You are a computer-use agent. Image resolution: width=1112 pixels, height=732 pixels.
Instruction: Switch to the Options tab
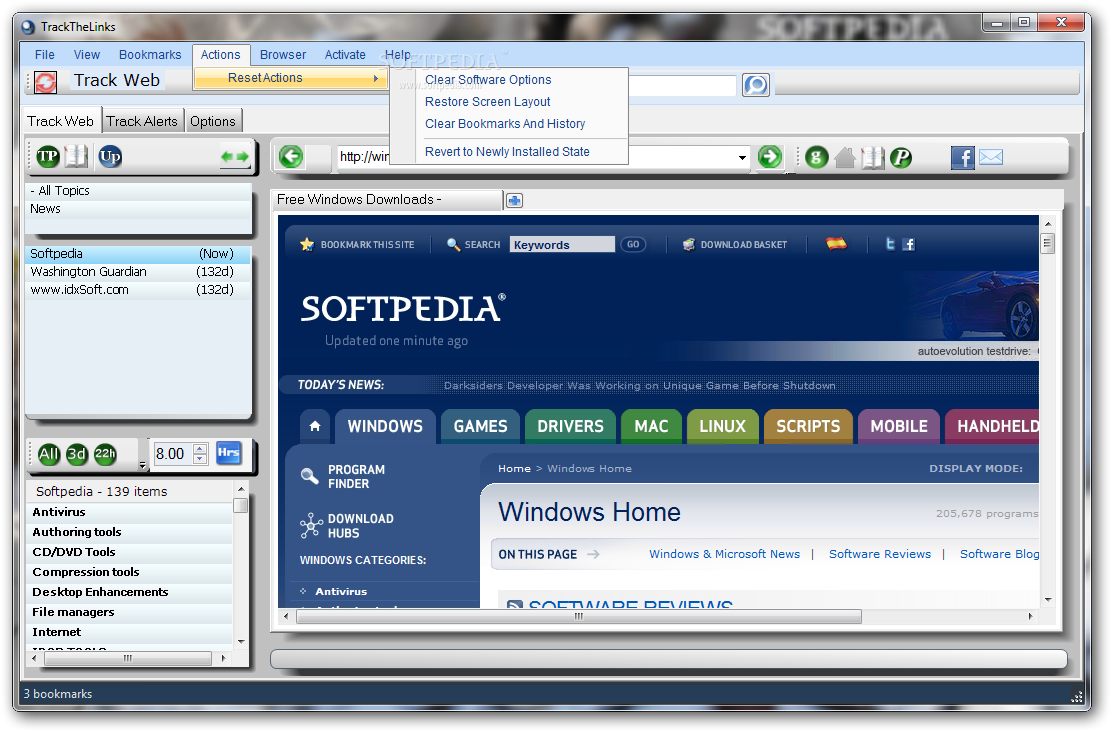point(213,121)
